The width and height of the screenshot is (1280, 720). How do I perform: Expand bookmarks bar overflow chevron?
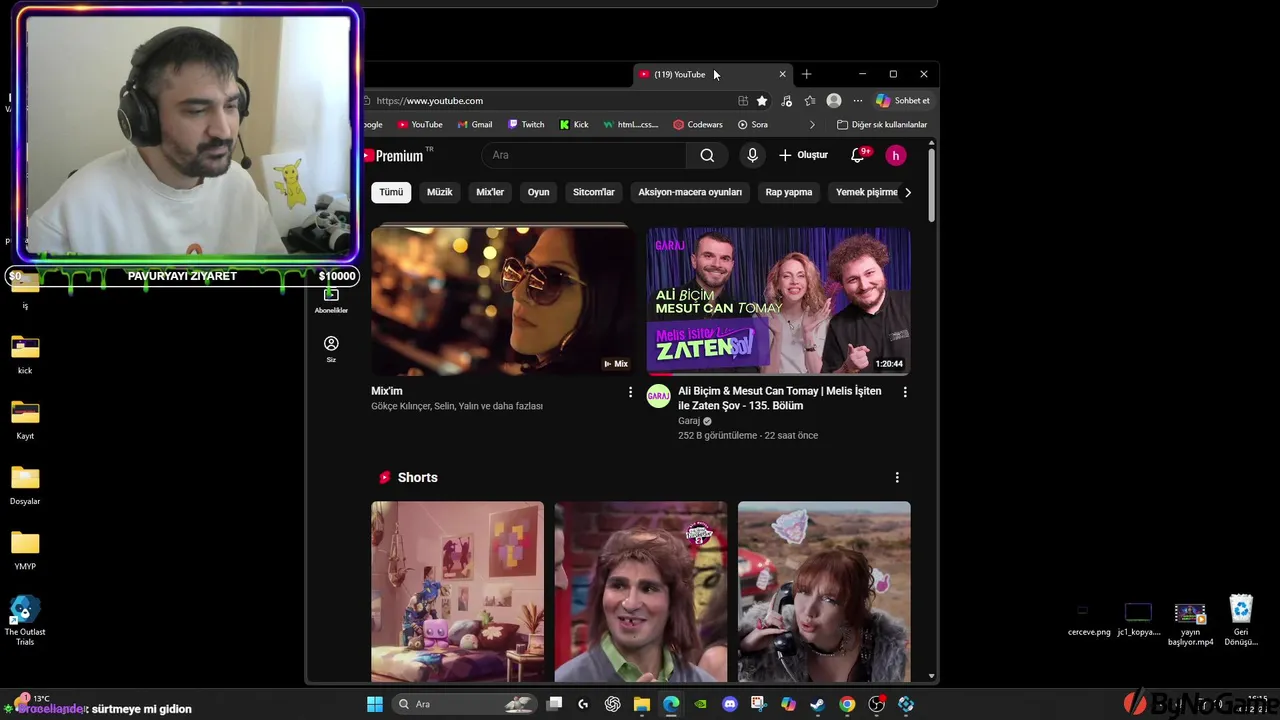[x=812, y=125]
